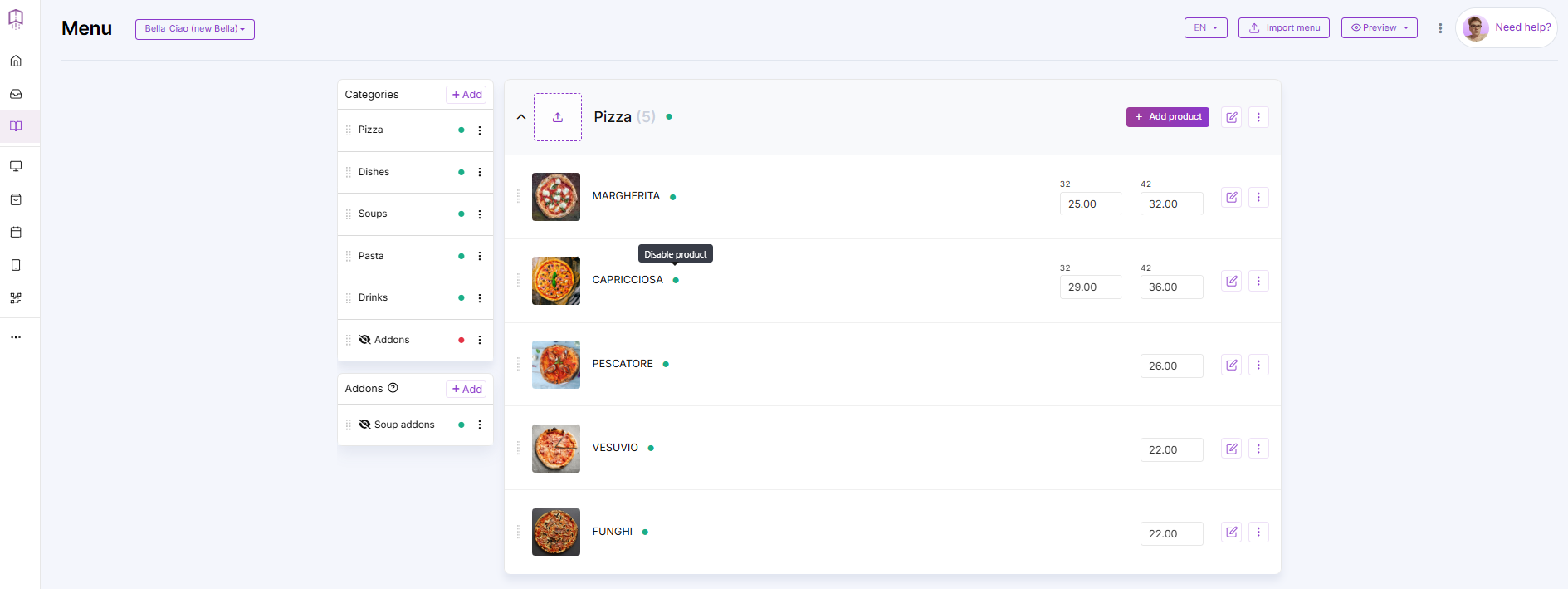Toggle the hidden-eye on Soup addons
The height and width of the screenshot is (589, 1568).
[365, 425]
